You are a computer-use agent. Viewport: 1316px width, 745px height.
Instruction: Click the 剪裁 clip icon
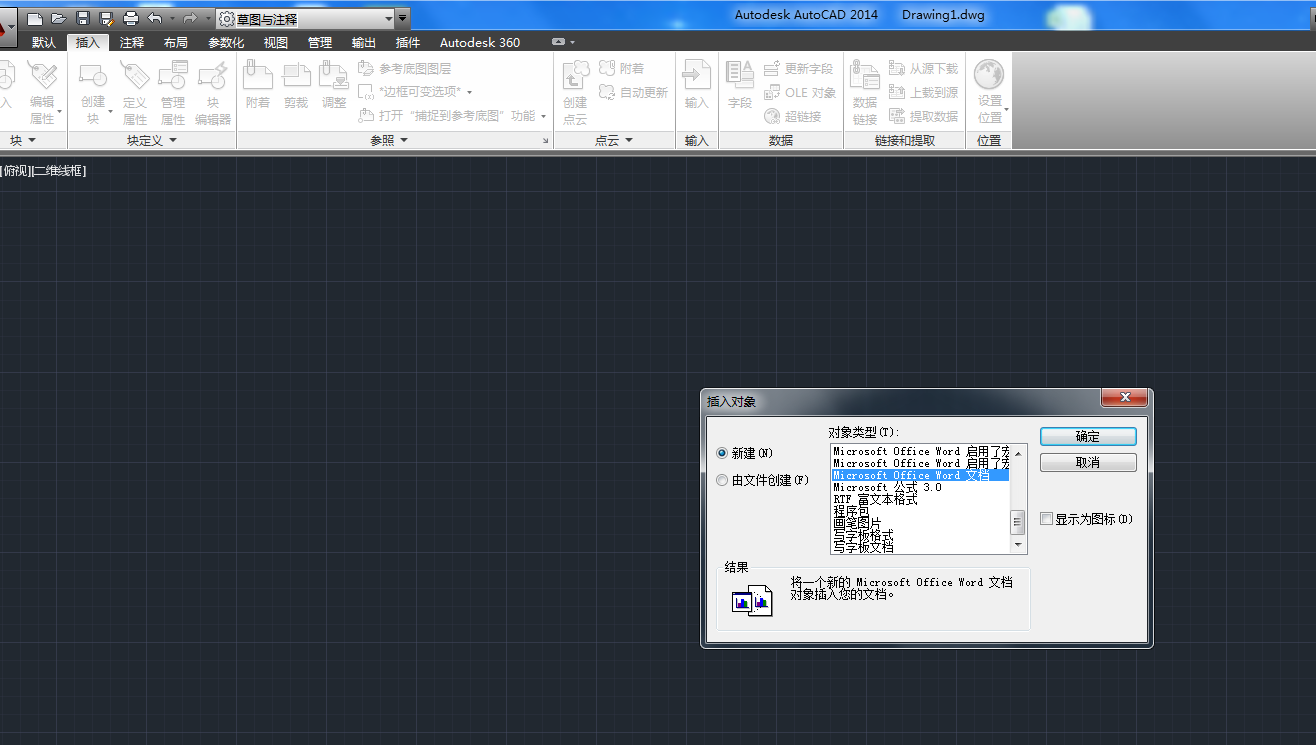[296, 75]
